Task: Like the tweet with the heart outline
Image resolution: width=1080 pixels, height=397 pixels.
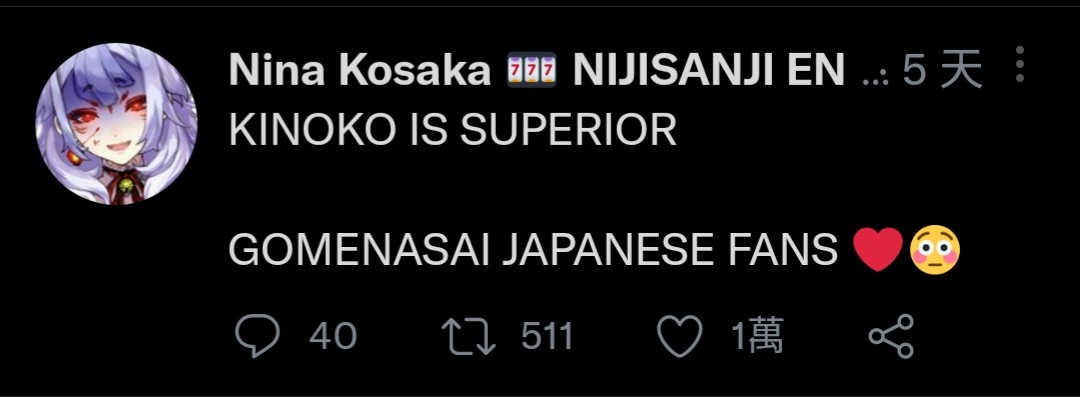Action: coord(680,336)
